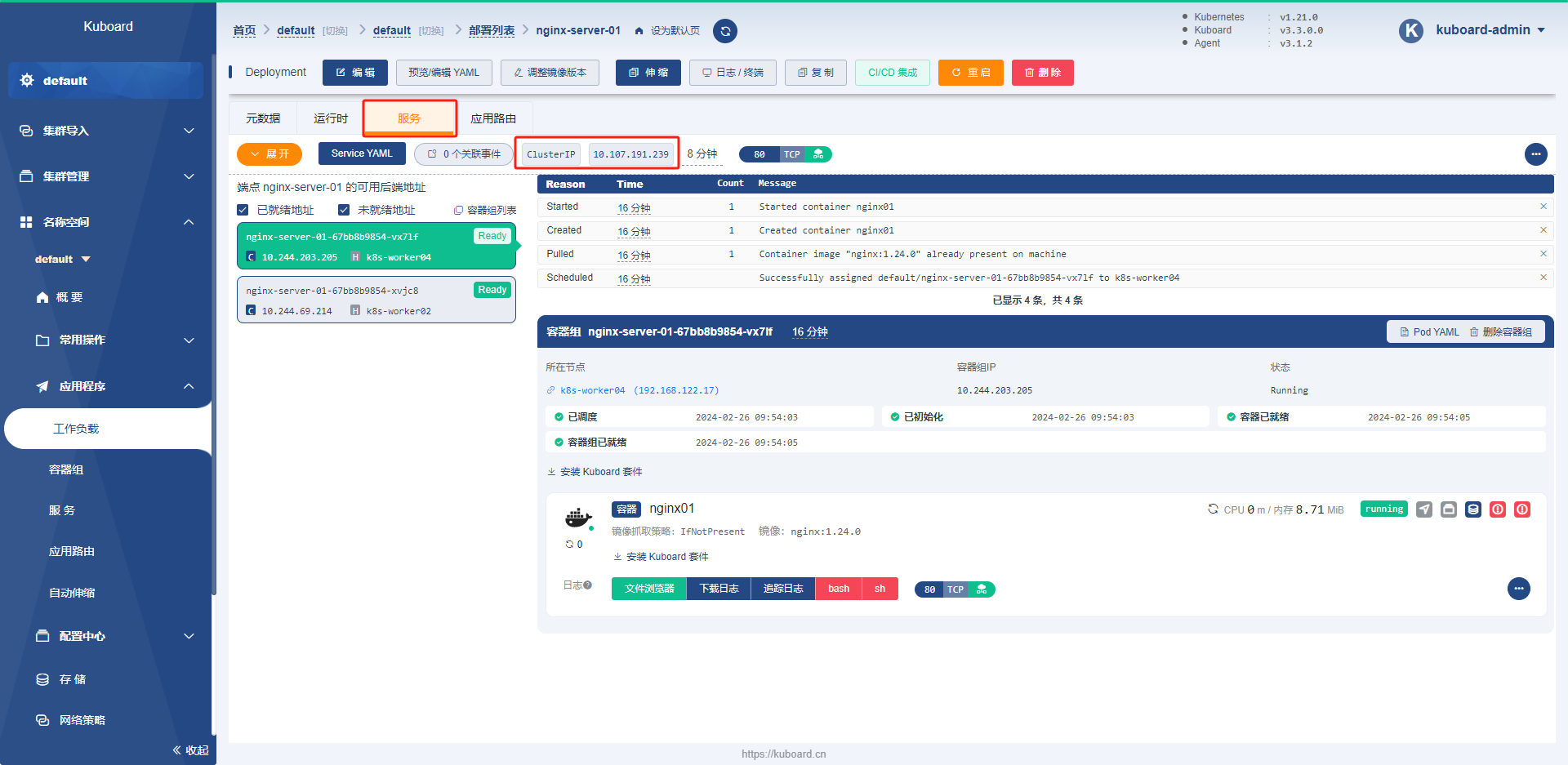Click the database icon for nginx01
This screenshot has width=1568, height=765.
(1472, 509)
